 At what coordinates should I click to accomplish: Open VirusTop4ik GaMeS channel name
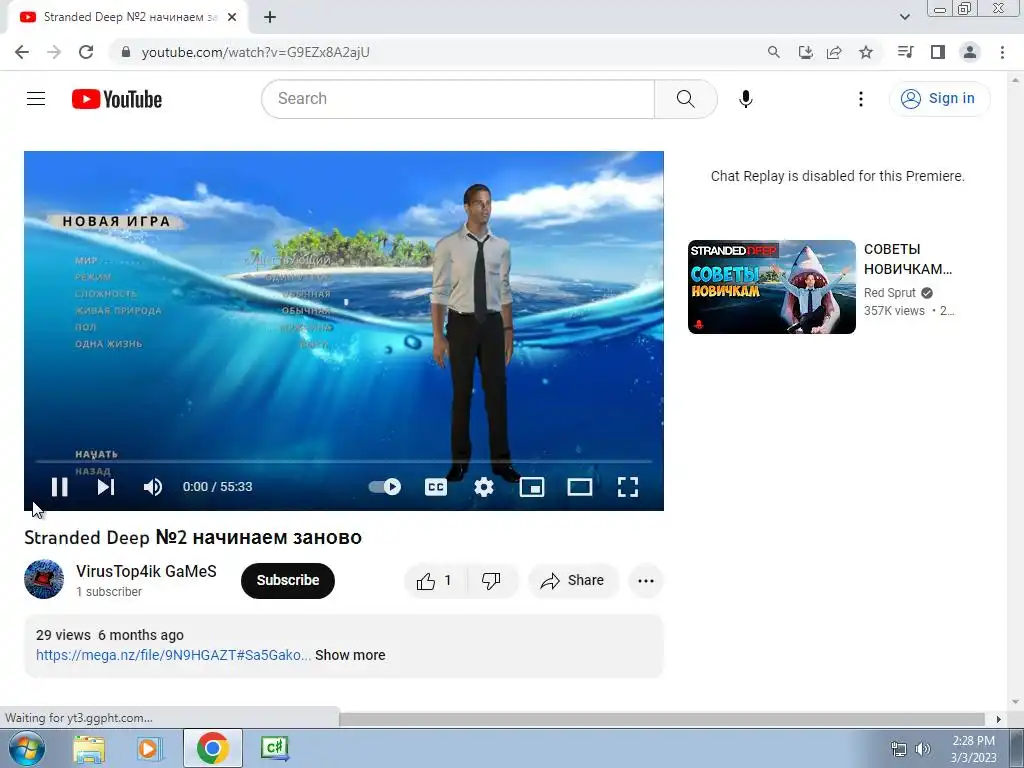[146, 571]
